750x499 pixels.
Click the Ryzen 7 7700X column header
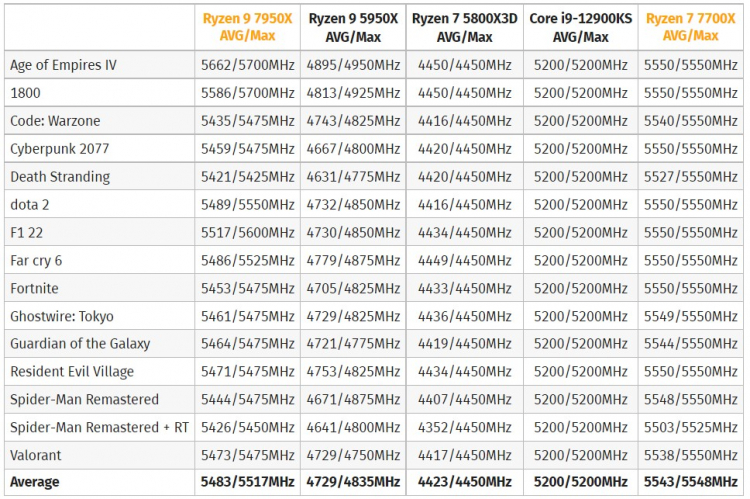pos(690,27)
